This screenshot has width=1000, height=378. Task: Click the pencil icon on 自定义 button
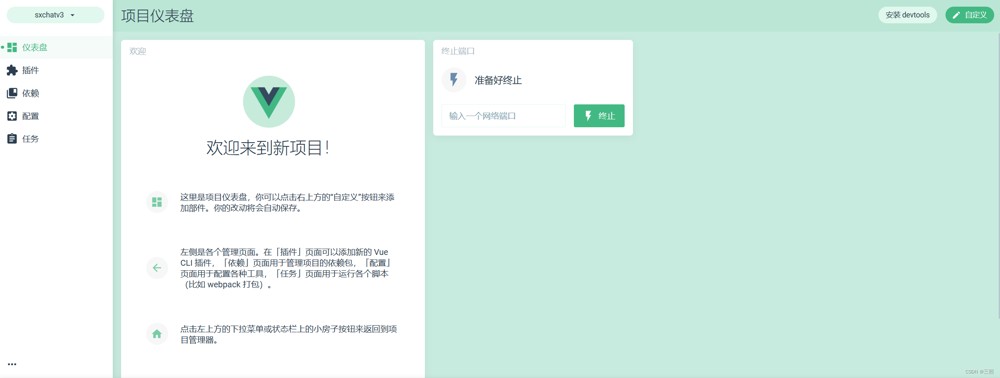coord(957,15)
